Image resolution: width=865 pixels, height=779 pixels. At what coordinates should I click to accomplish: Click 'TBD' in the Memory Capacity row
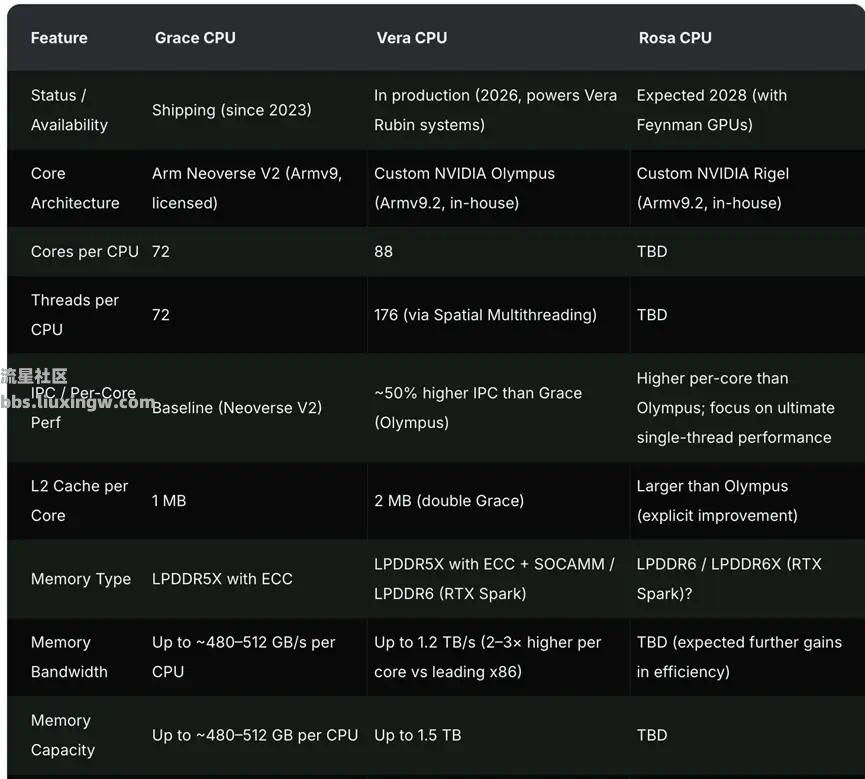(652, 735)
